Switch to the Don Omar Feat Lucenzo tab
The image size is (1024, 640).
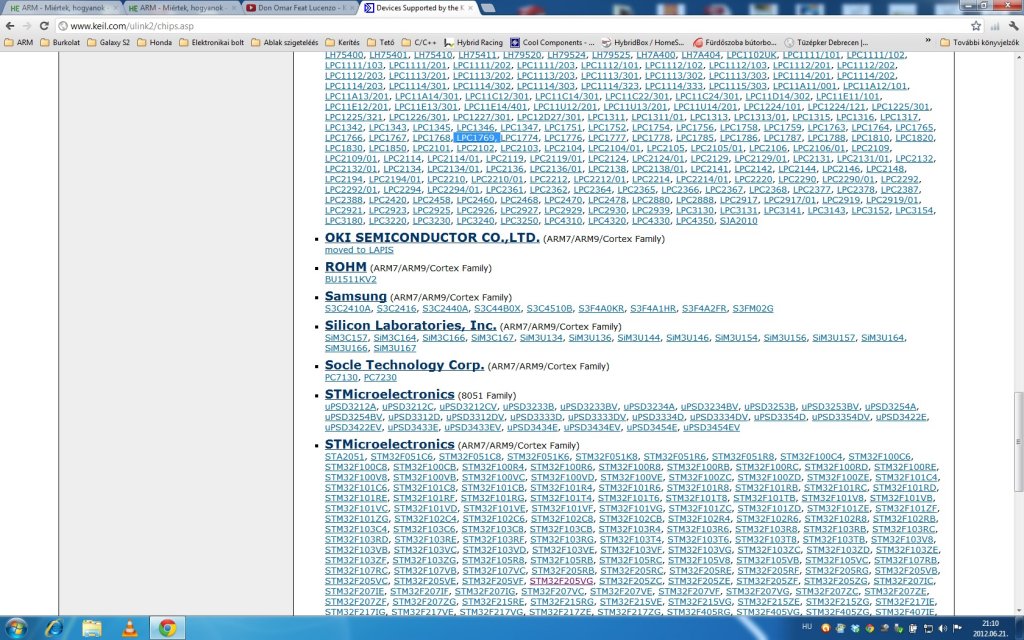(297, 8)
